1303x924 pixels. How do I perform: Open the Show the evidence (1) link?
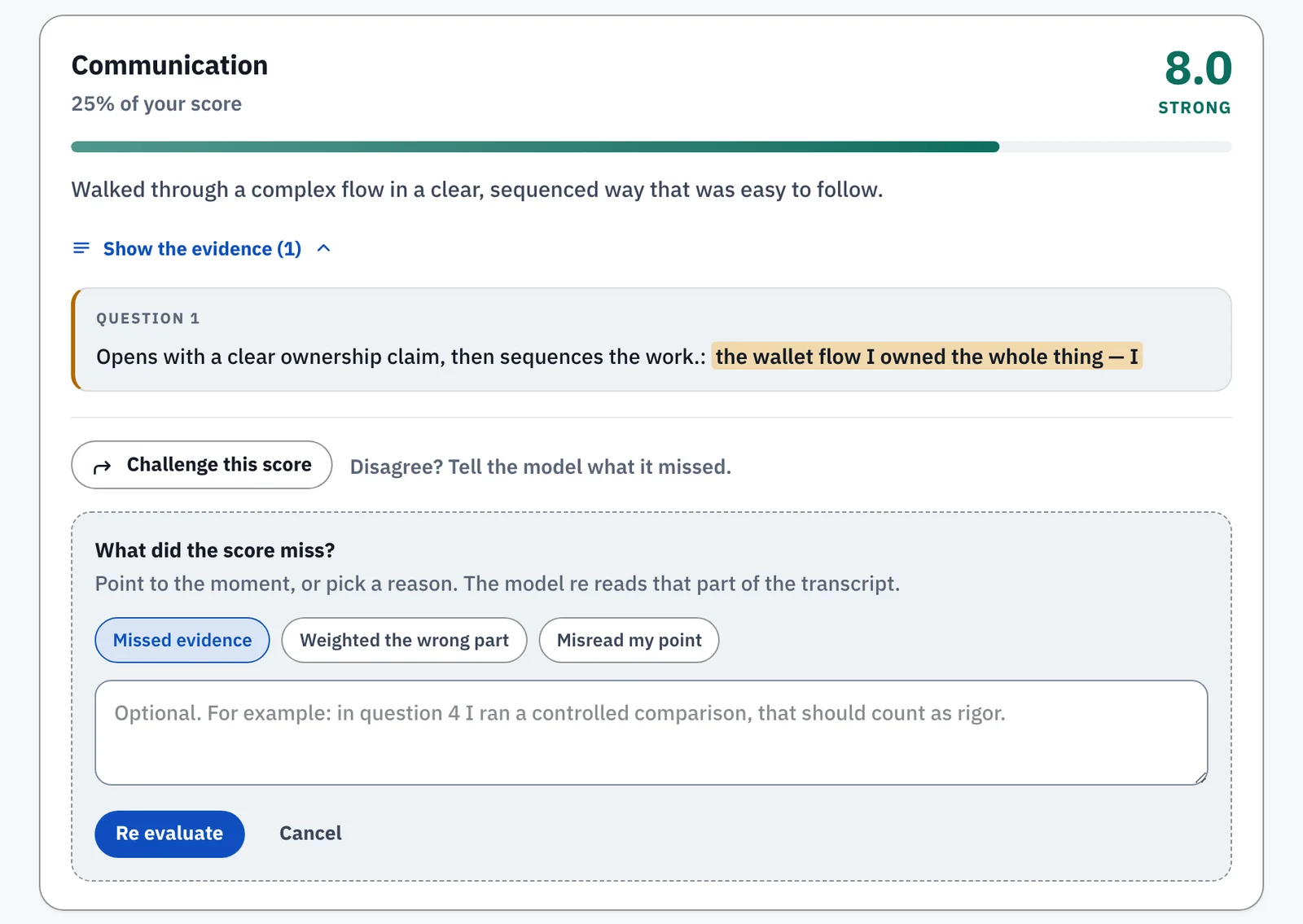(x=202, y=248)
